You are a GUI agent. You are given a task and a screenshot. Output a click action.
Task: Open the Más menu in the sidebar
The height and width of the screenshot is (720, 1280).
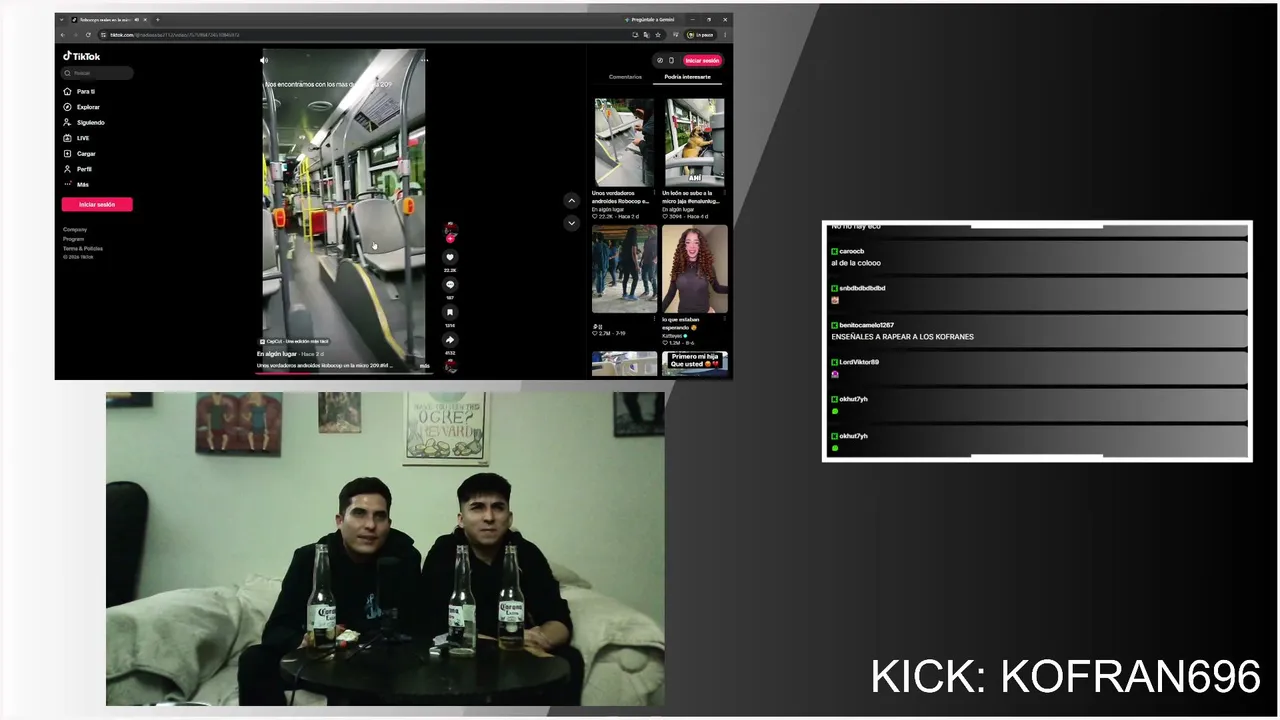77,184
